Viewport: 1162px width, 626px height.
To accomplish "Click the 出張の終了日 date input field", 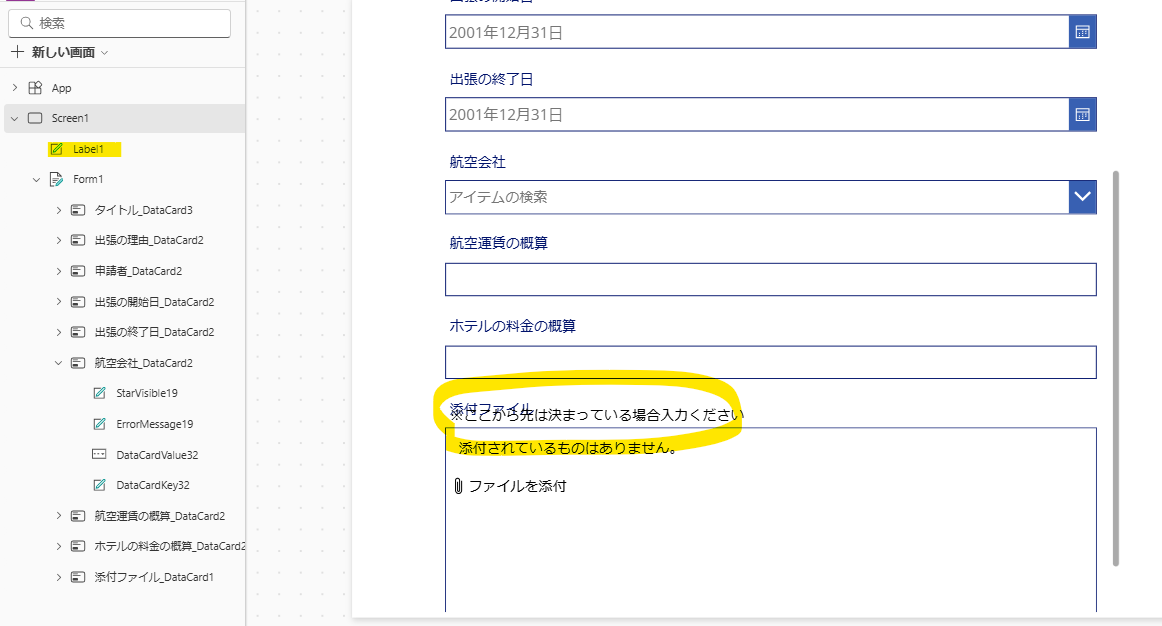I will pos(757,115).
